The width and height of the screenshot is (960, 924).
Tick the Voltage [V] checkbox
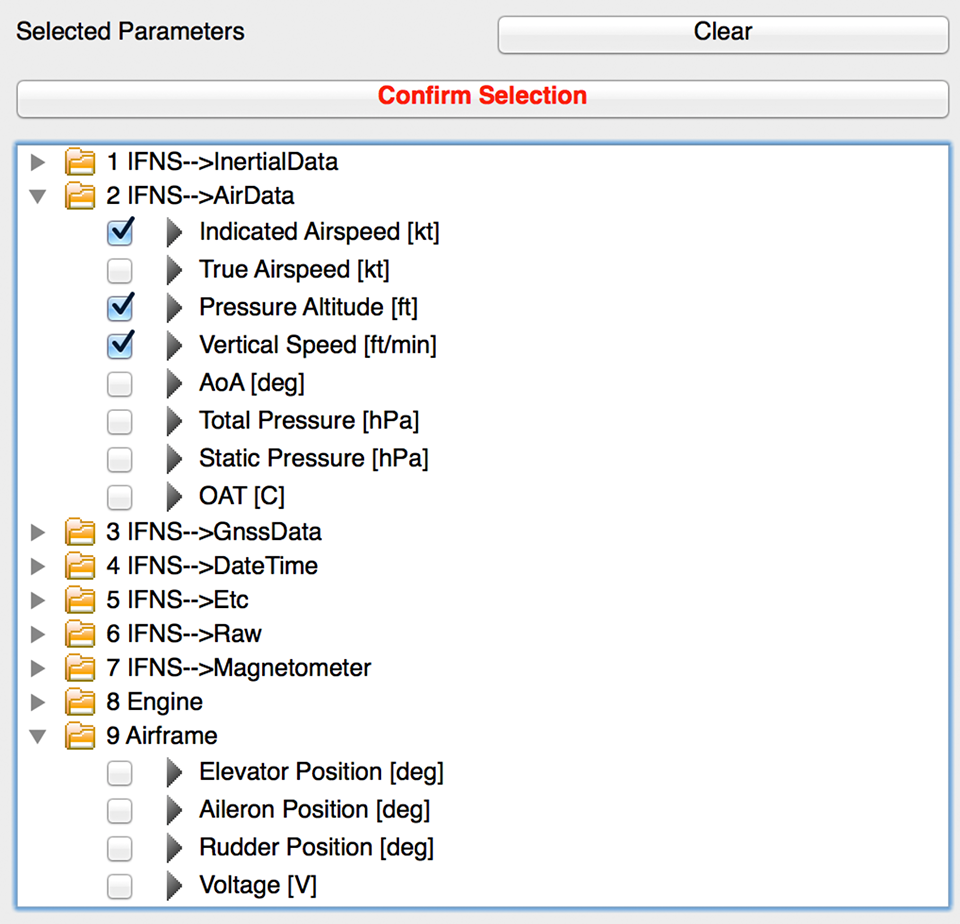tap(120, 885)
